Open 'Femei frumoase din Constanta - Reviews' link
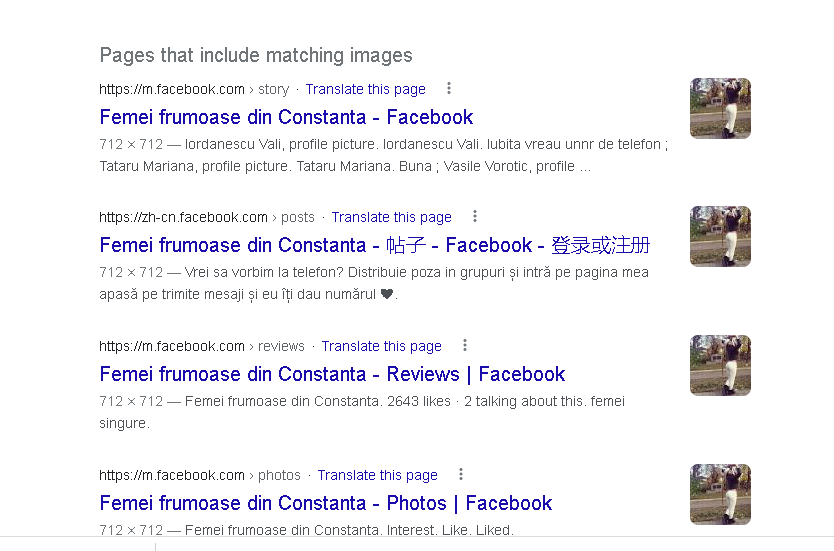This screenshot has width=834, height=551. point(332,374)
